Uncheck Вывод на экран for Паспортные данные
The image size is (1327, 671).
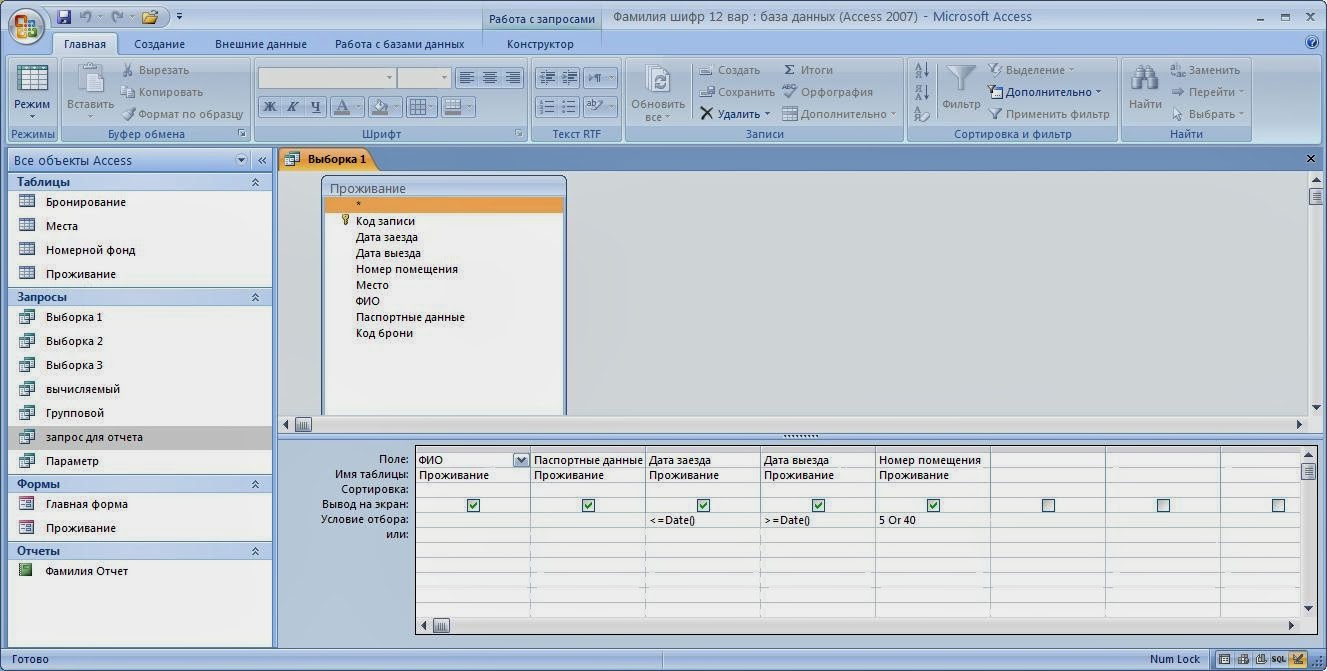click(x=588, y=505)
